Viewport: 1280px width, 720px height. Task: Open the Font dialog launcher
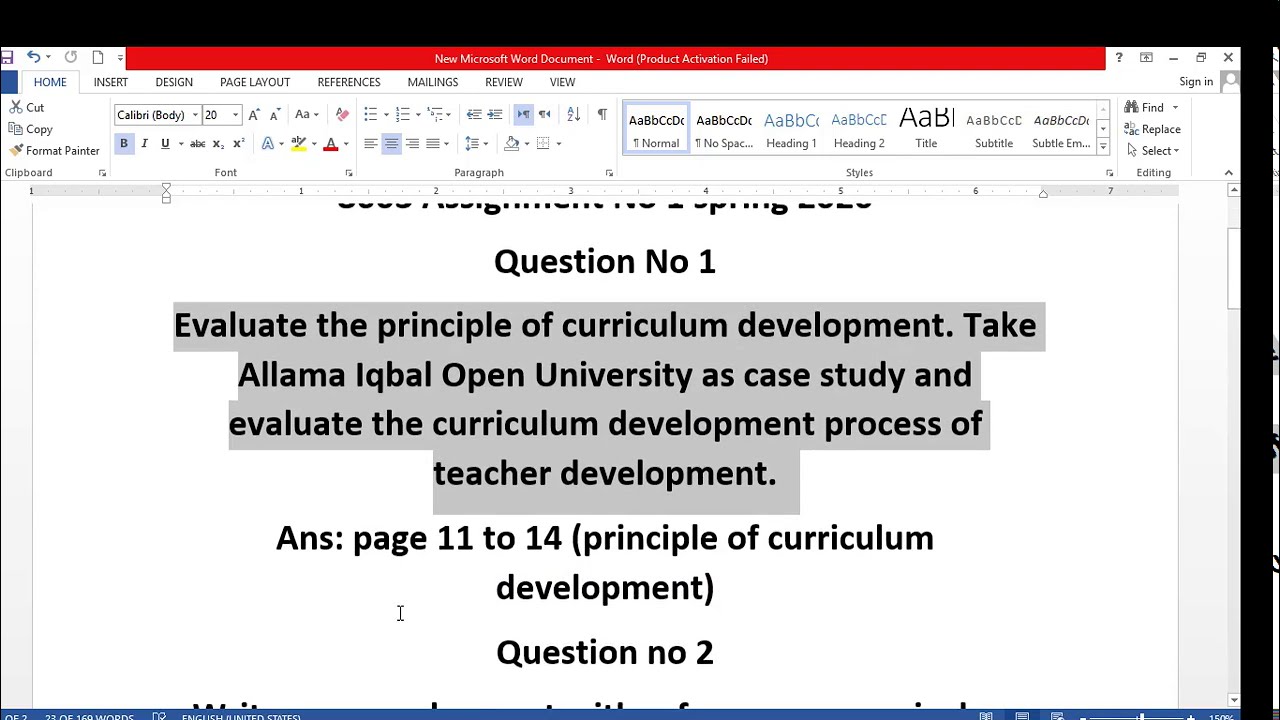pyautogui.click(x=349, y=173)
